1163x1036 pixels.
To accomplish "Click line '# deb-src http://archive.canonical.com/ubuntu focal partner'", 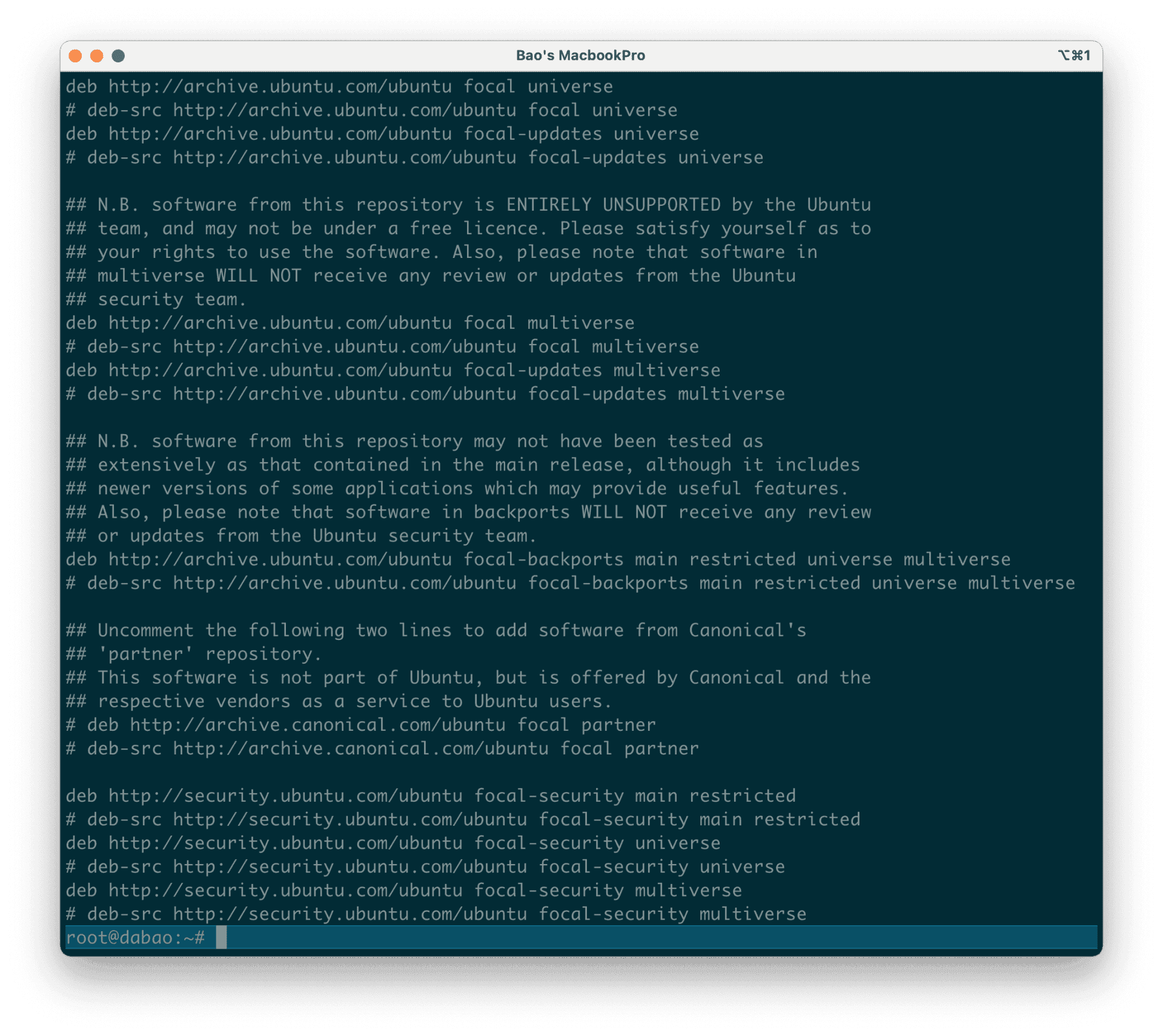I will click(382, 748).
